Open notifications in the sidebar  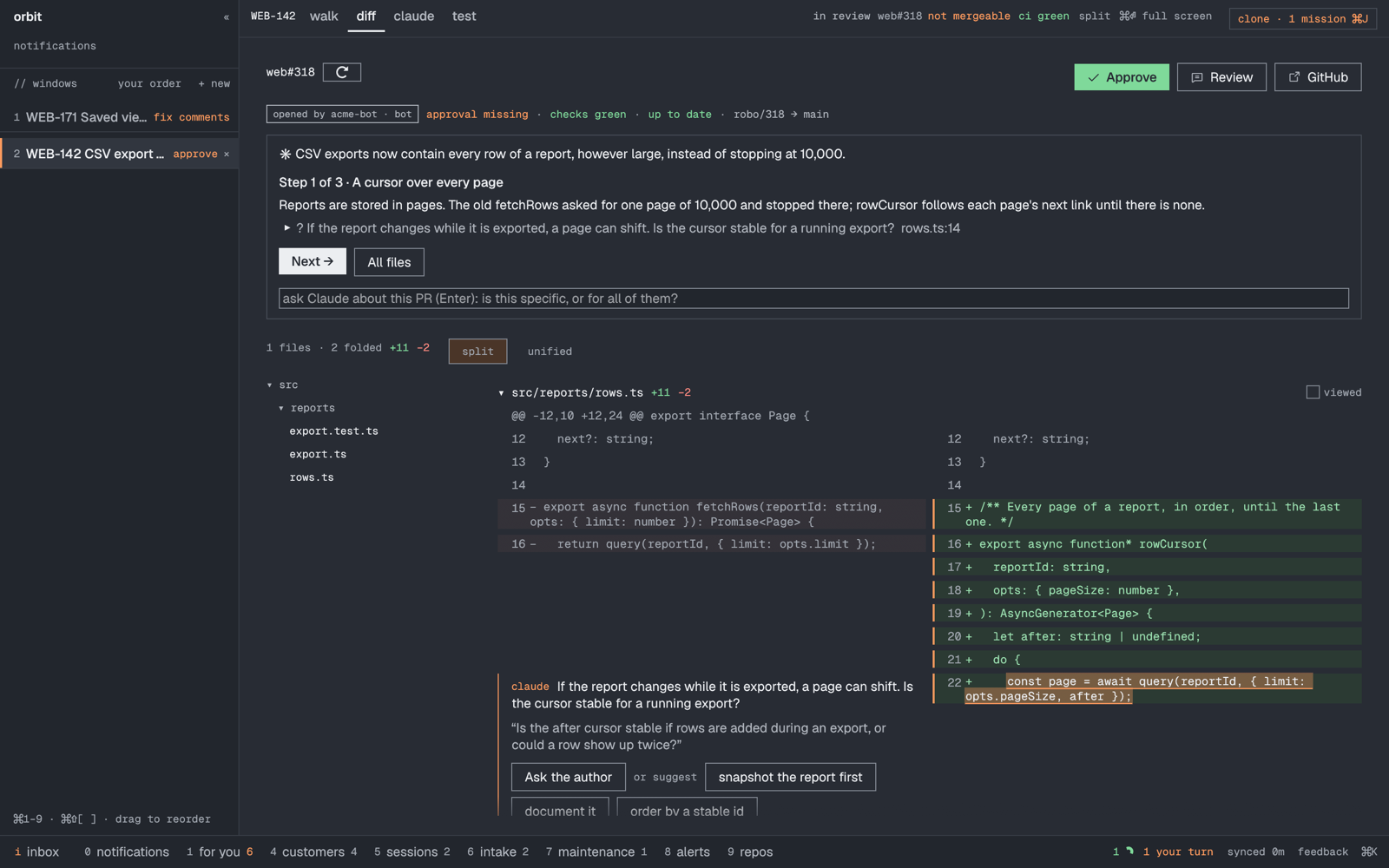55,46
